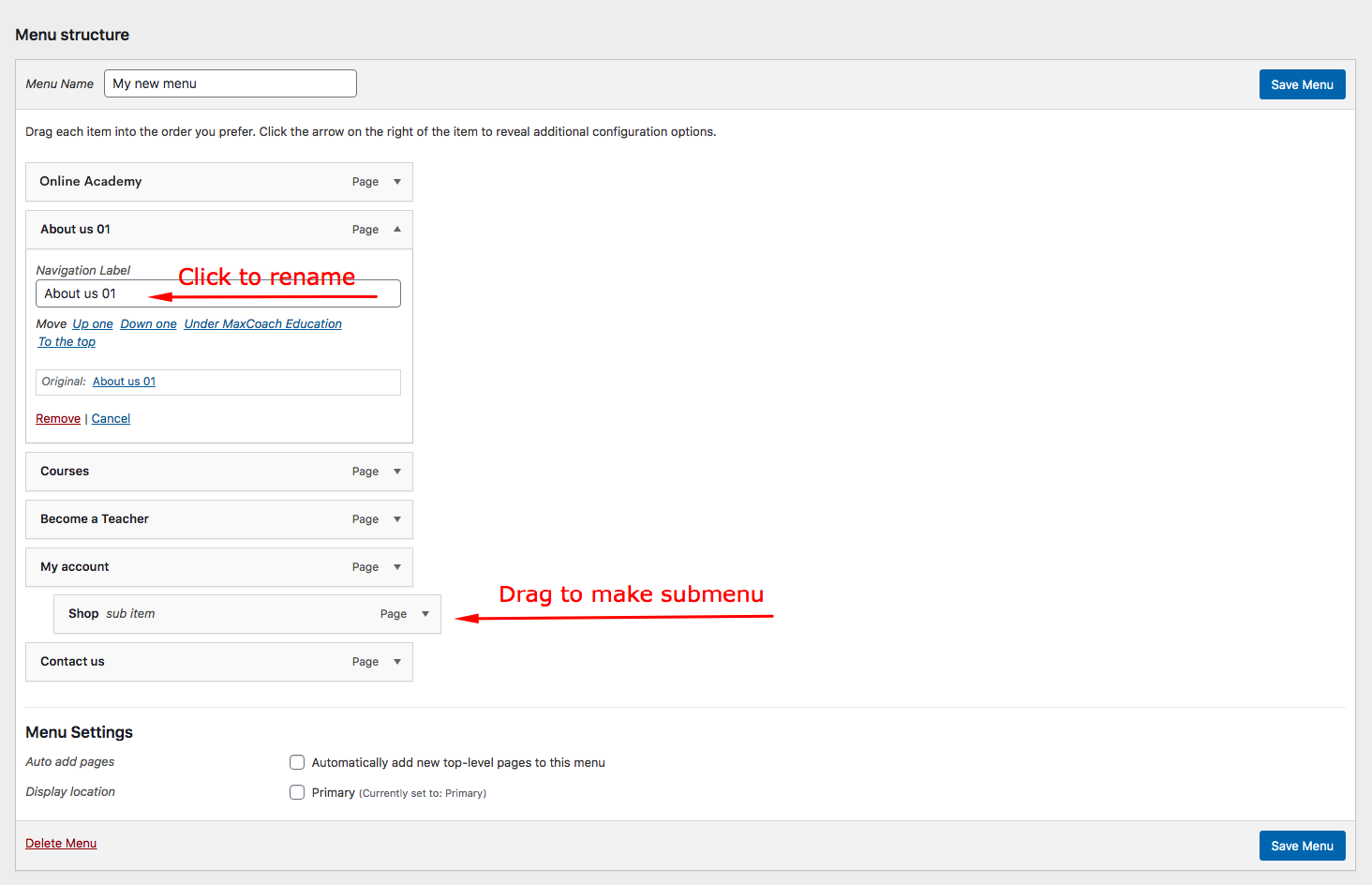The height and width of the screenshot is (885, 1372).
Task: Toggle the Primary display location checkbox
Action: pyautogui.click(x=297, y=792)
